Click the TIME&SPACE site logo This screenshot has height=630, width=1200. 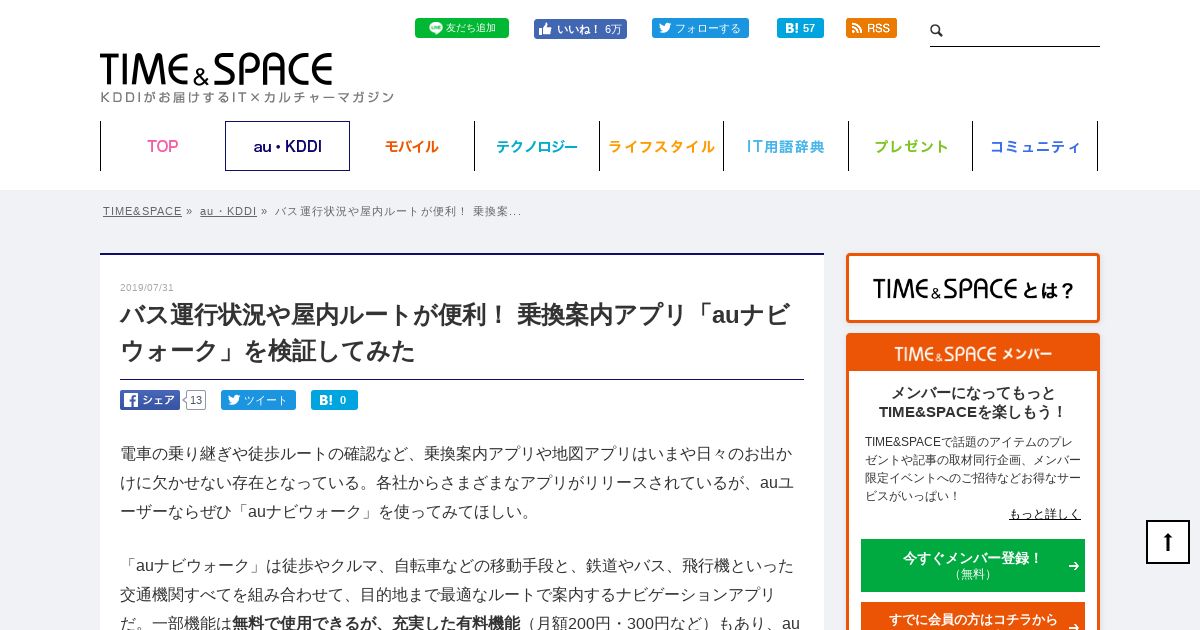[x=216, y=69]
